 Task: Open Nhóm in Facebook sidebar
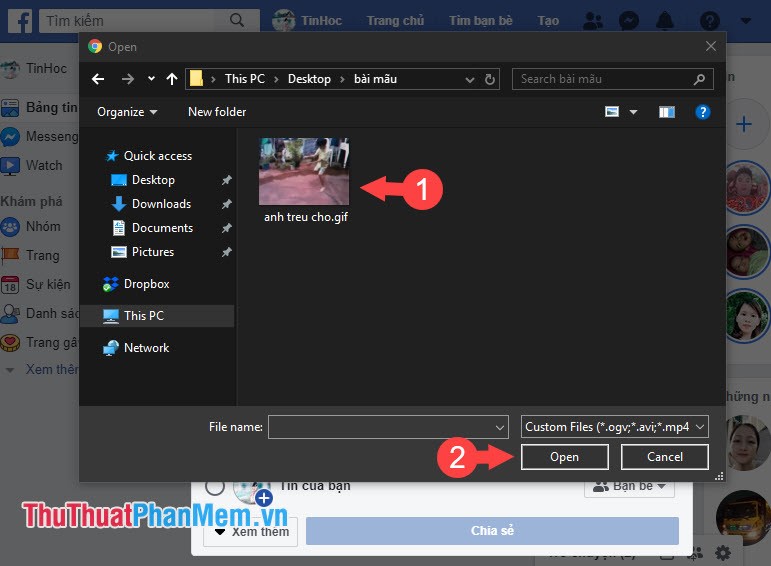point(30,227)
